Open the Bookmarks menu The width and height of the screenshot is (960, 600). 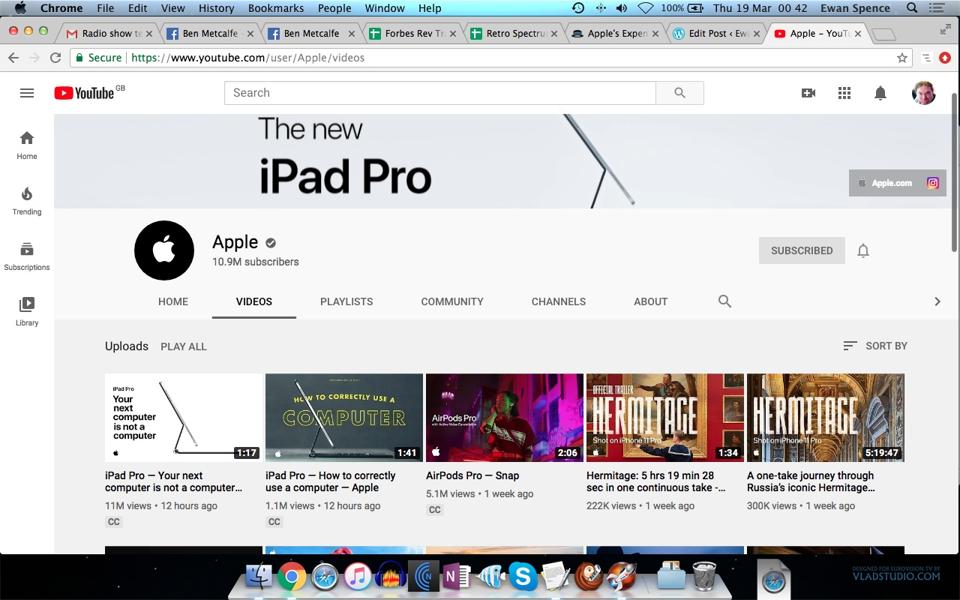tap(276, 8)
